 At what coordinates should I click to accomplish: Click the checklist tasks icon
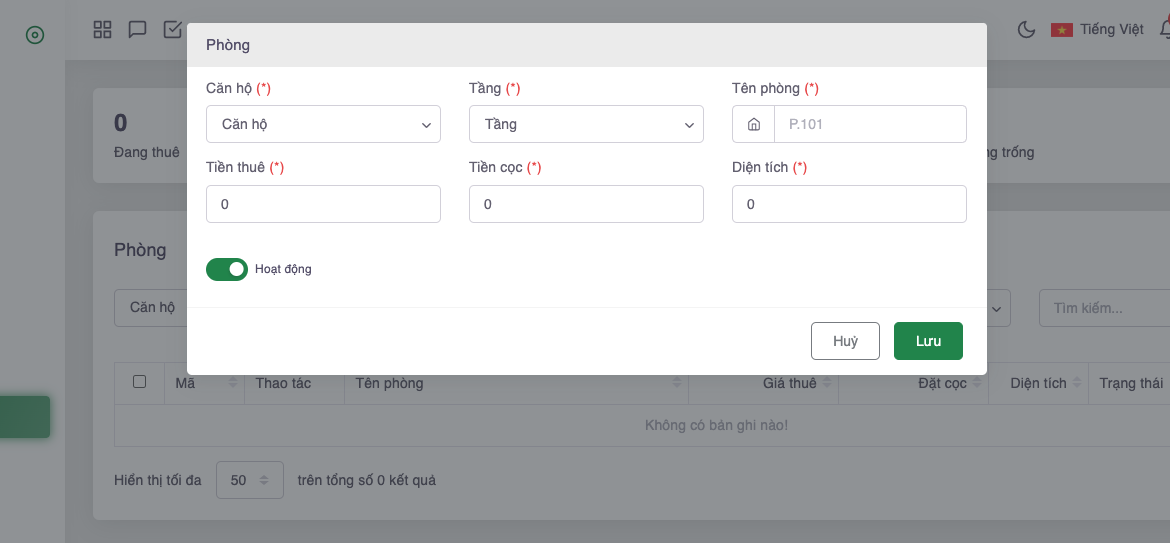pyautogui.click(x=172, y=29)
